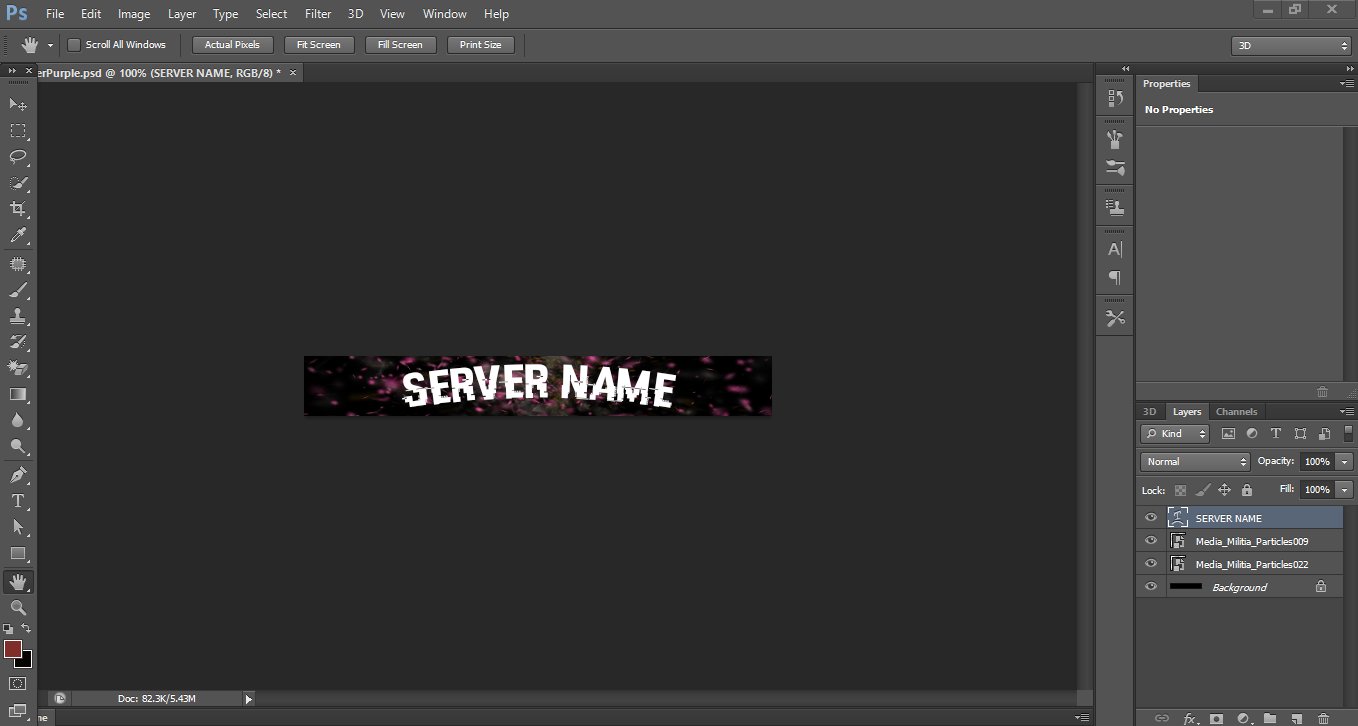The height and width of the screenshot is (726, 1358).
Task: Click the Fill Screen button
Action: pos(400,45)
